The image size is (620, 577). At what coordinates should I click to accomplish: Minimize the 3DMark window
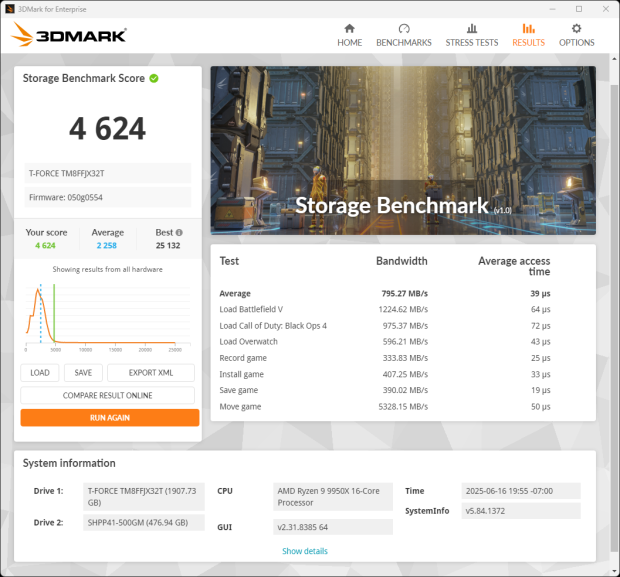point(552,9)
